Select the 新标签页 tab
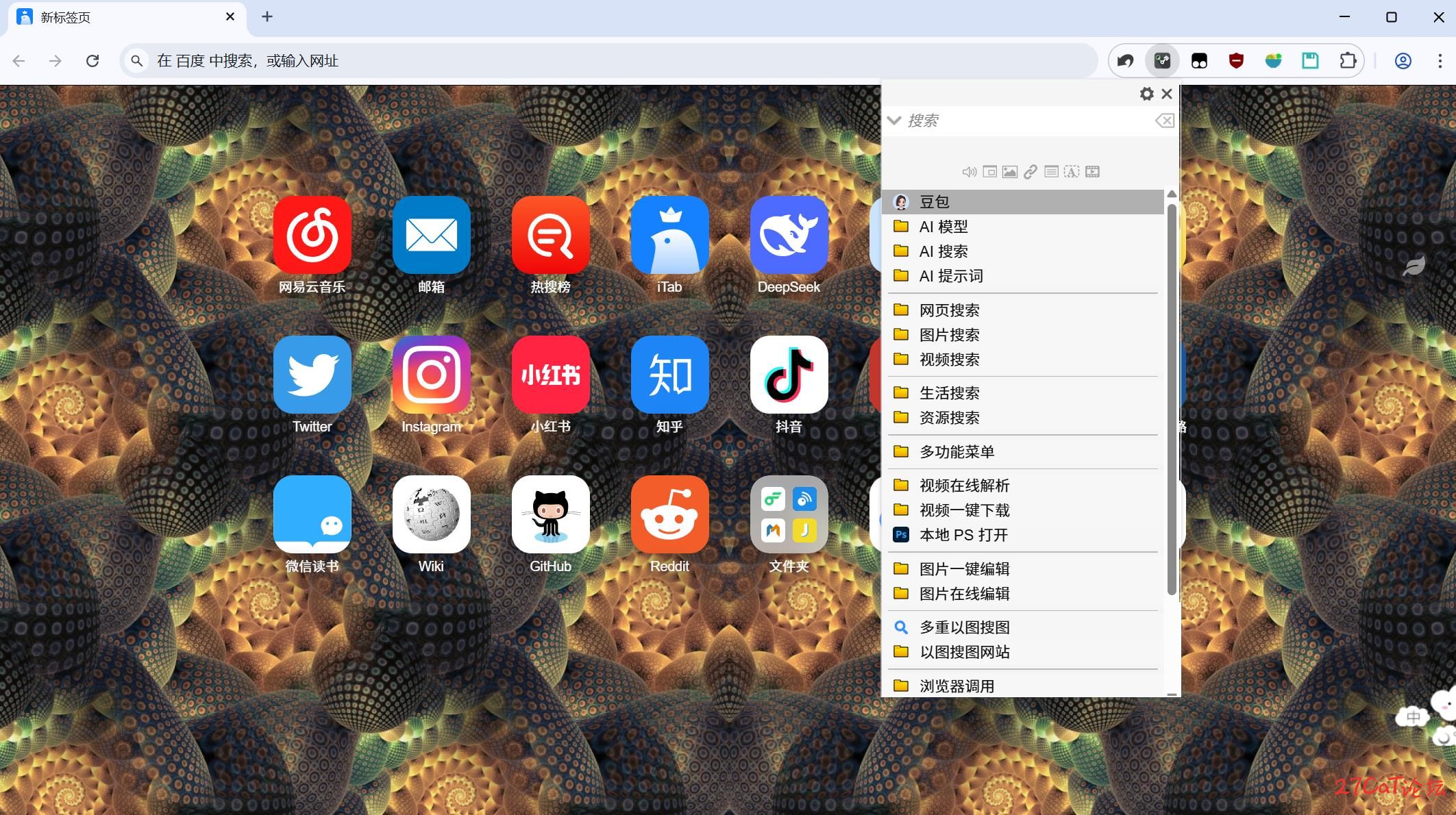Image resolution: width=1456 pixels, height=815 pixels. tap(127, 17)
